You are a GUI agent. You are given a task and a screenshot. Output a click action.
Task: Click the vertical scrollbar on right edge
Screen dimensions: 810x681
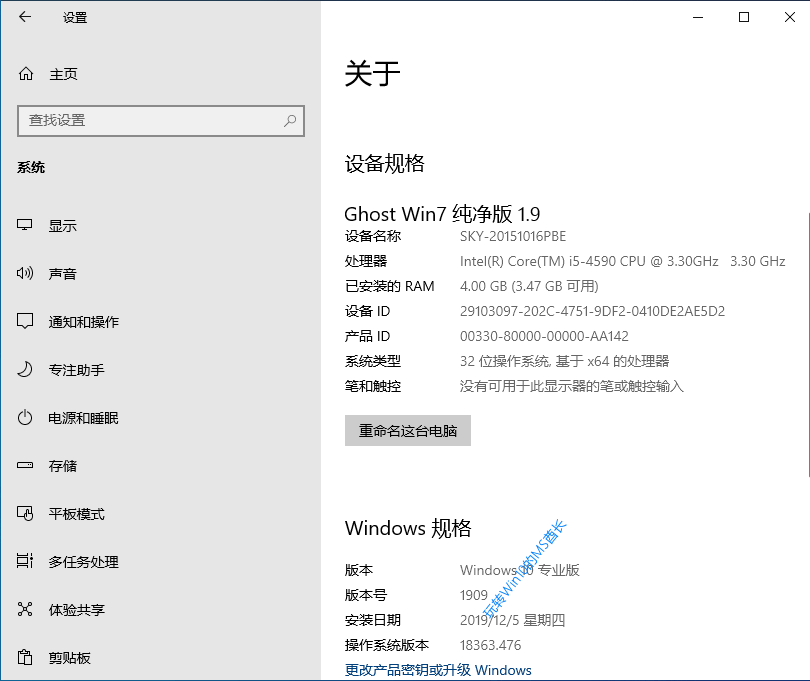click(x=807, y=344)
